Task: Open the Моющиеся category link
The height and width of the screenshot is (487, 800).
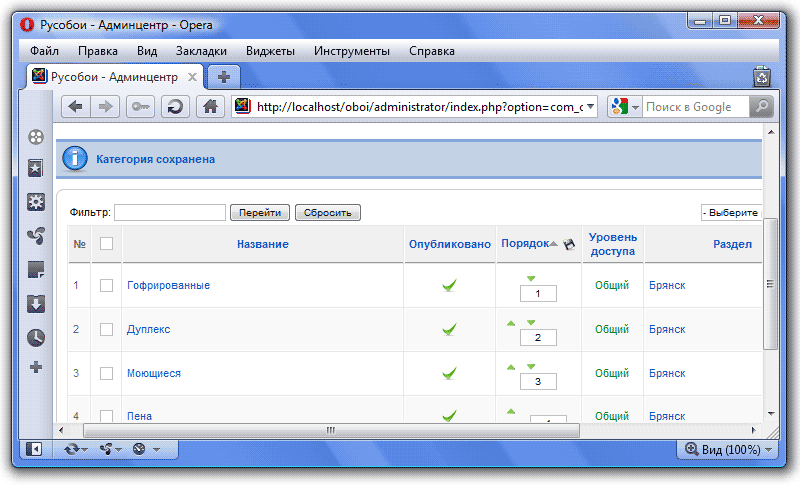Action: pos(154,373)
